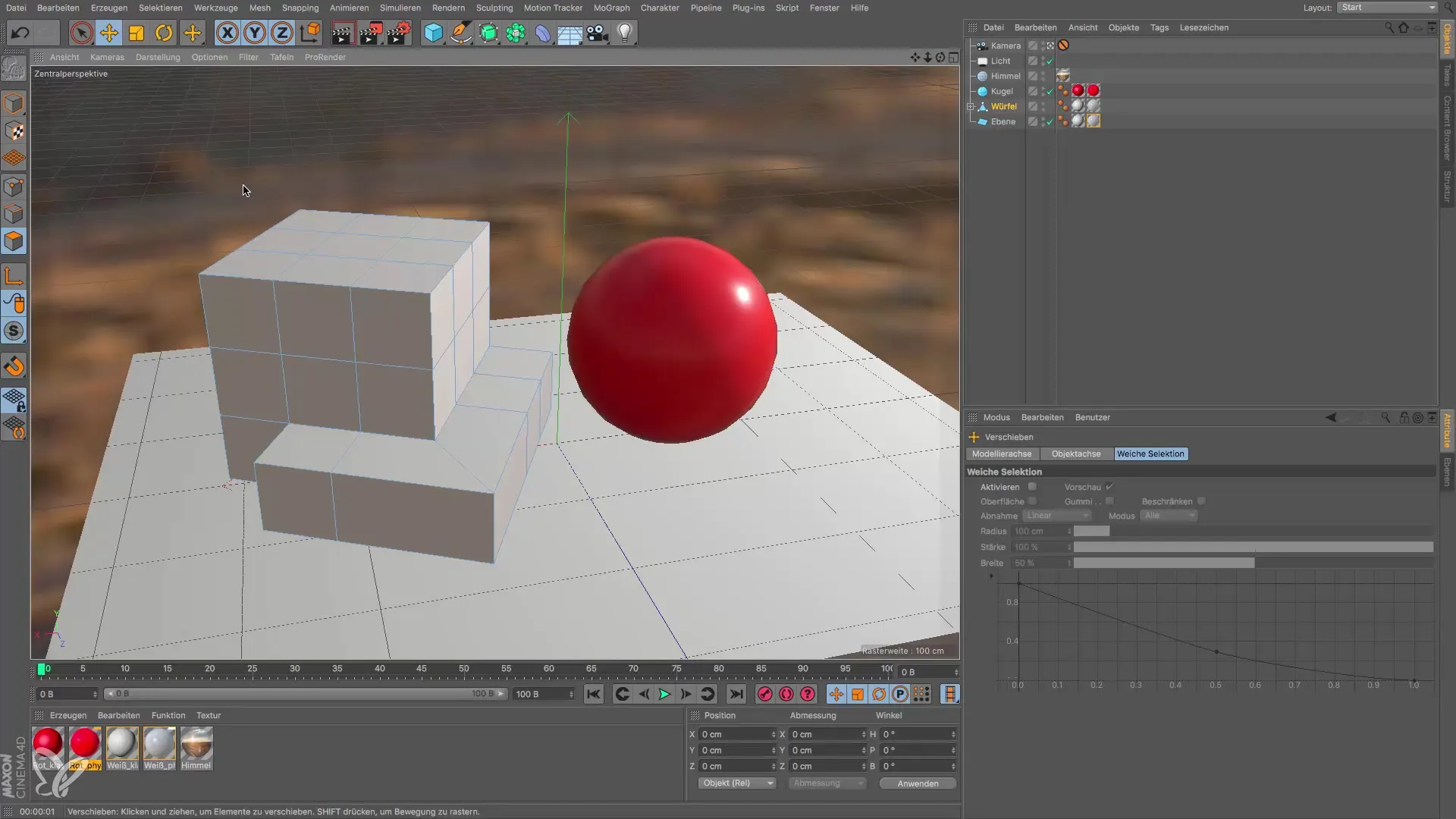Toggle Kugel visibility dots
This screenshot has height=819, width=1456.
1043,91
